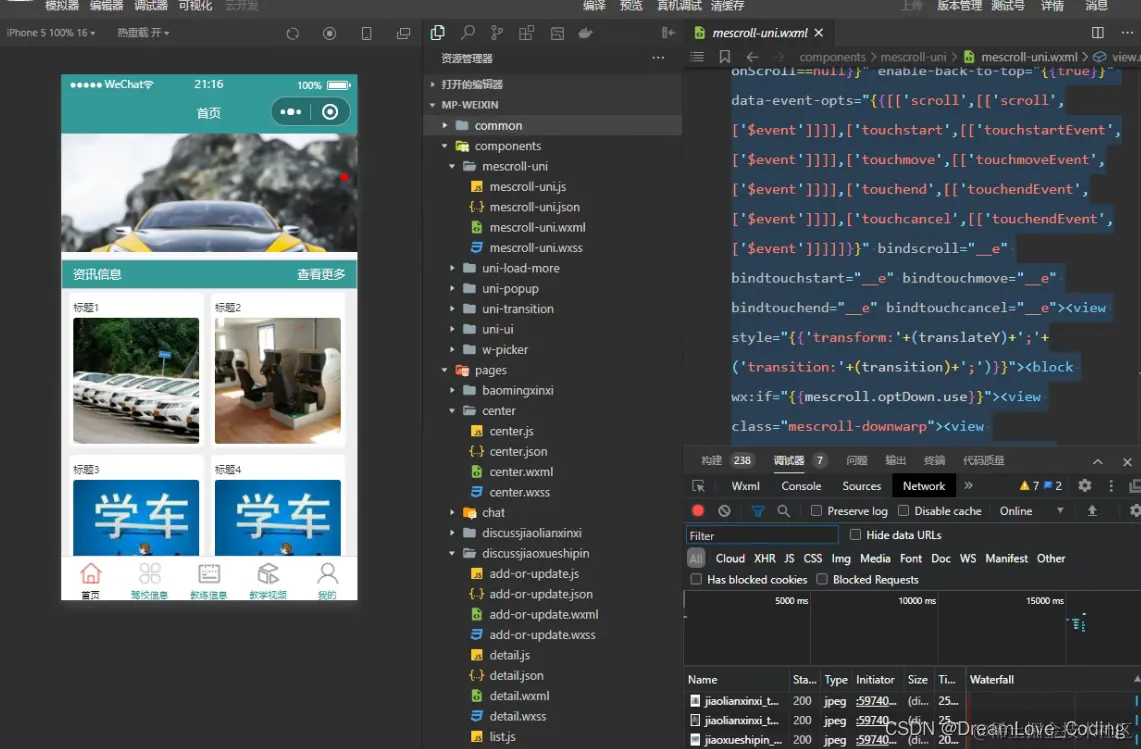Enable the Disable cache checkbox
This screenshot has height=749, width=1141.
pos(904,511)
